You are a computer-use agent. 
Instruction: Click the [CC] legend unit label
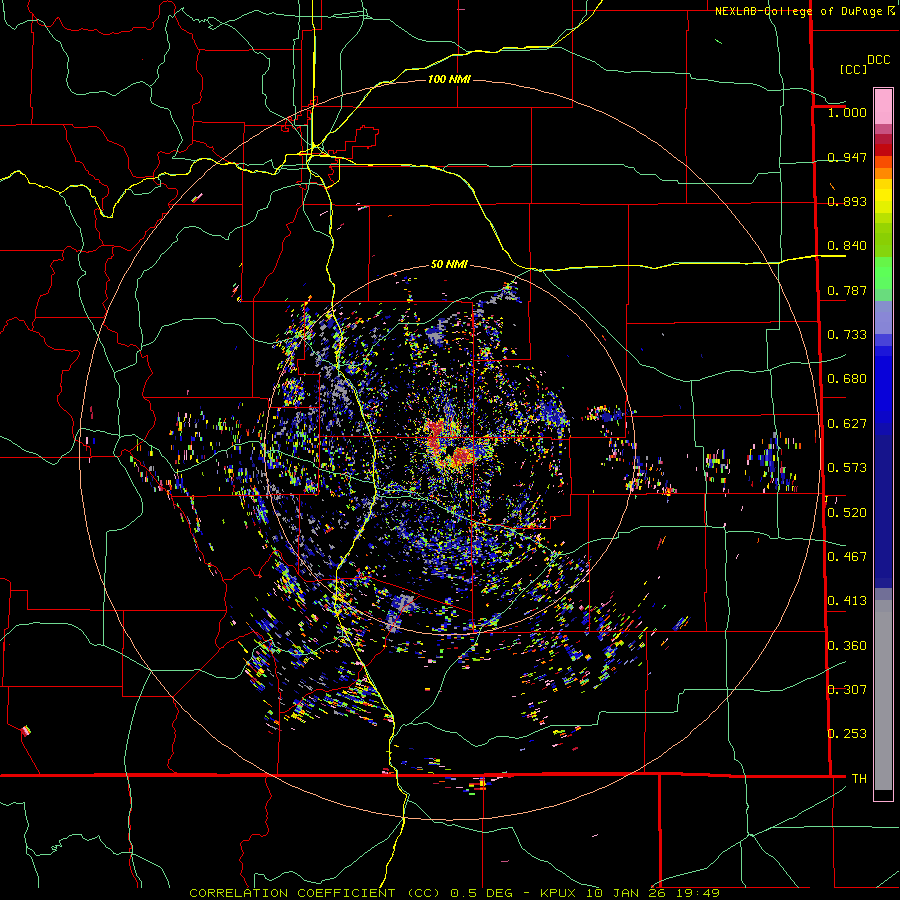pos(853,69)
